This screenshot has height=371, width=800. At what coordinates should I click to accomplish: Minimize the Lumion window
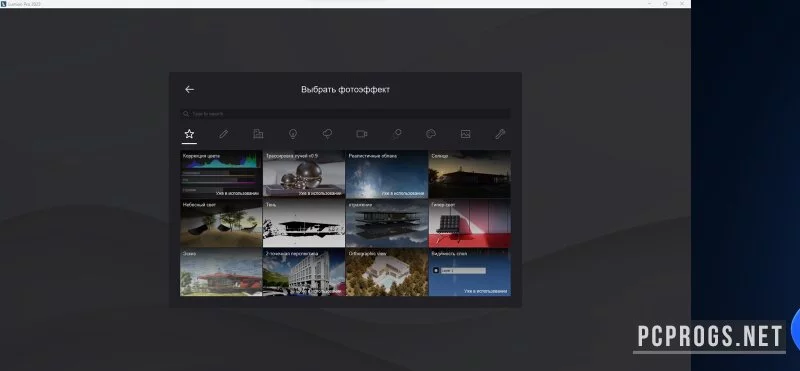[649, 4]
